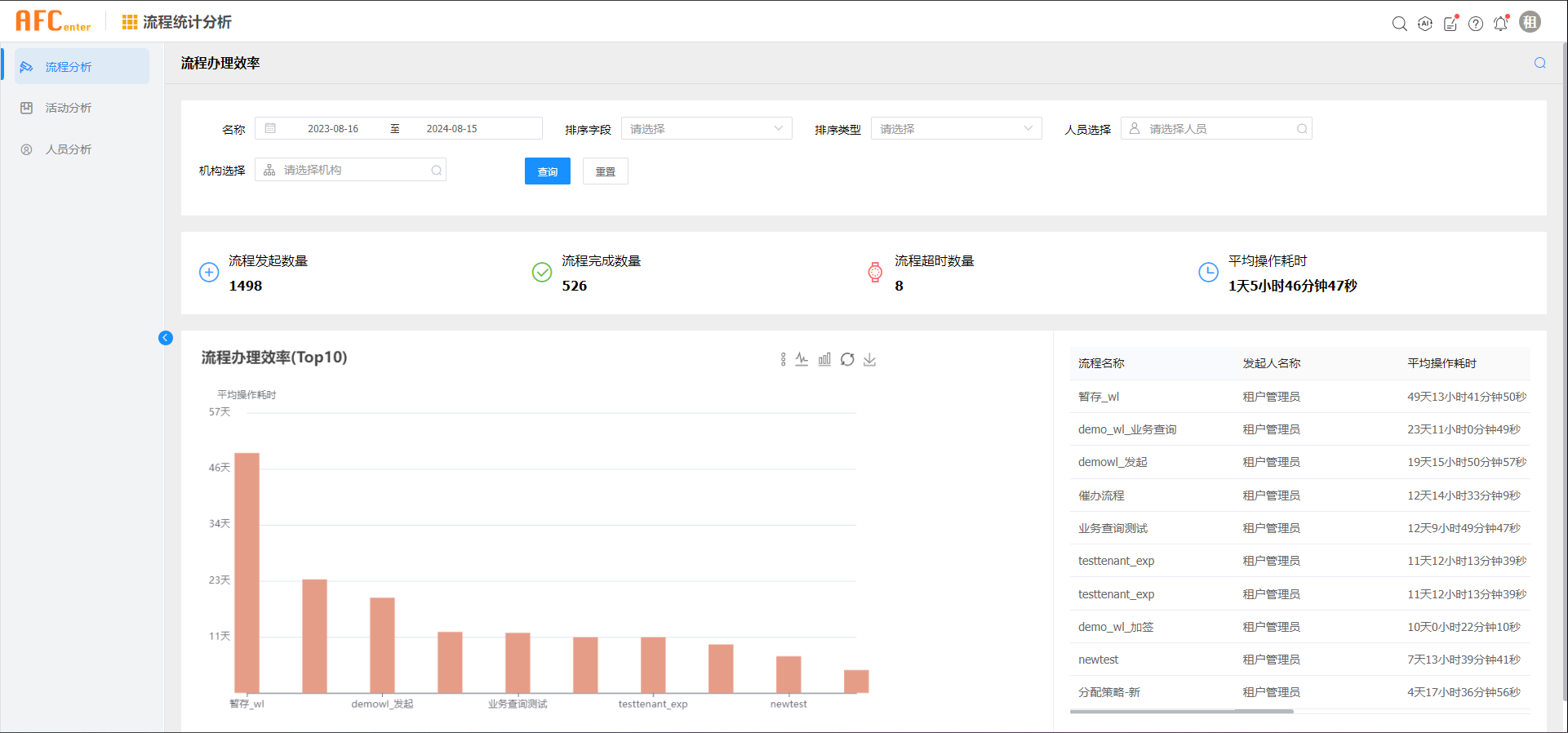Screen dimensions: 1568x733
Task: Open 人员分析 from the sidebar
Action: tap(69, 149)
